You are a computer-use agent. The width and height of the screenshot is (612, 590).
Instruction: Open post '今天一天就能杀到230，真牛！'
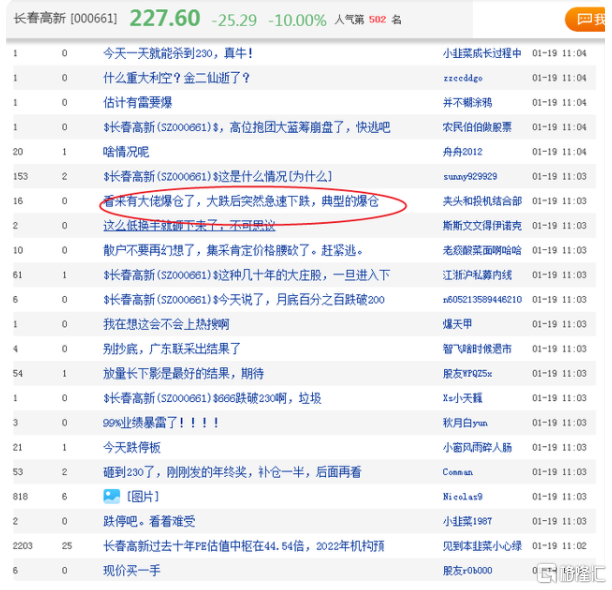tap(178, 53)
